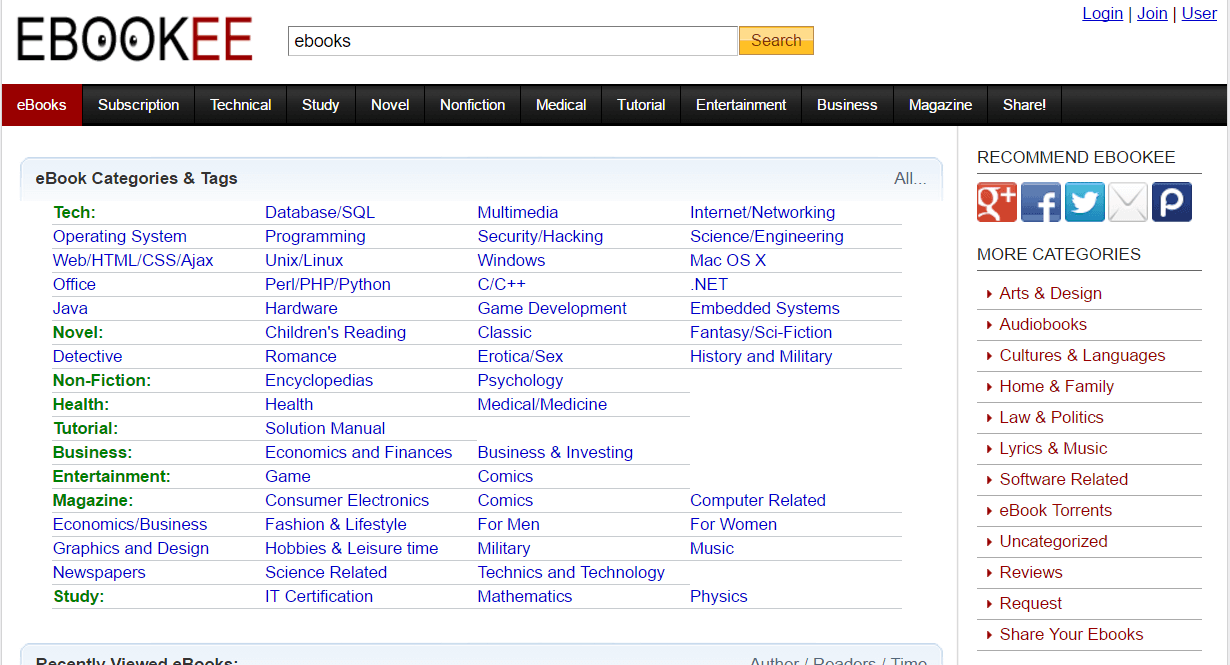
Task: Open Cultures & Languages sidebar category
Action: pyautogui.click(x=1082, y=355)
